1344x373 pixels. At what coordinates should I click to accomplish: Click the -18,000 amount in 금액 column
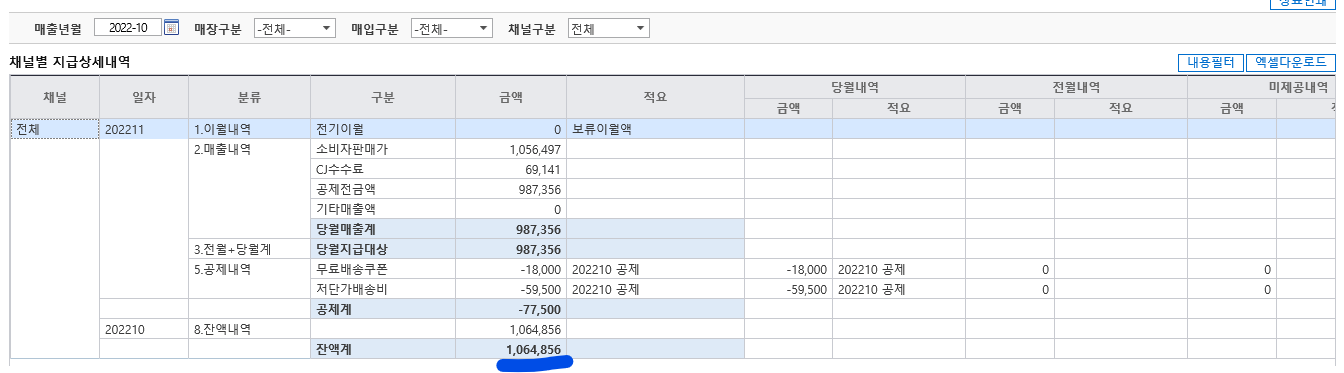tap(511, 269)
